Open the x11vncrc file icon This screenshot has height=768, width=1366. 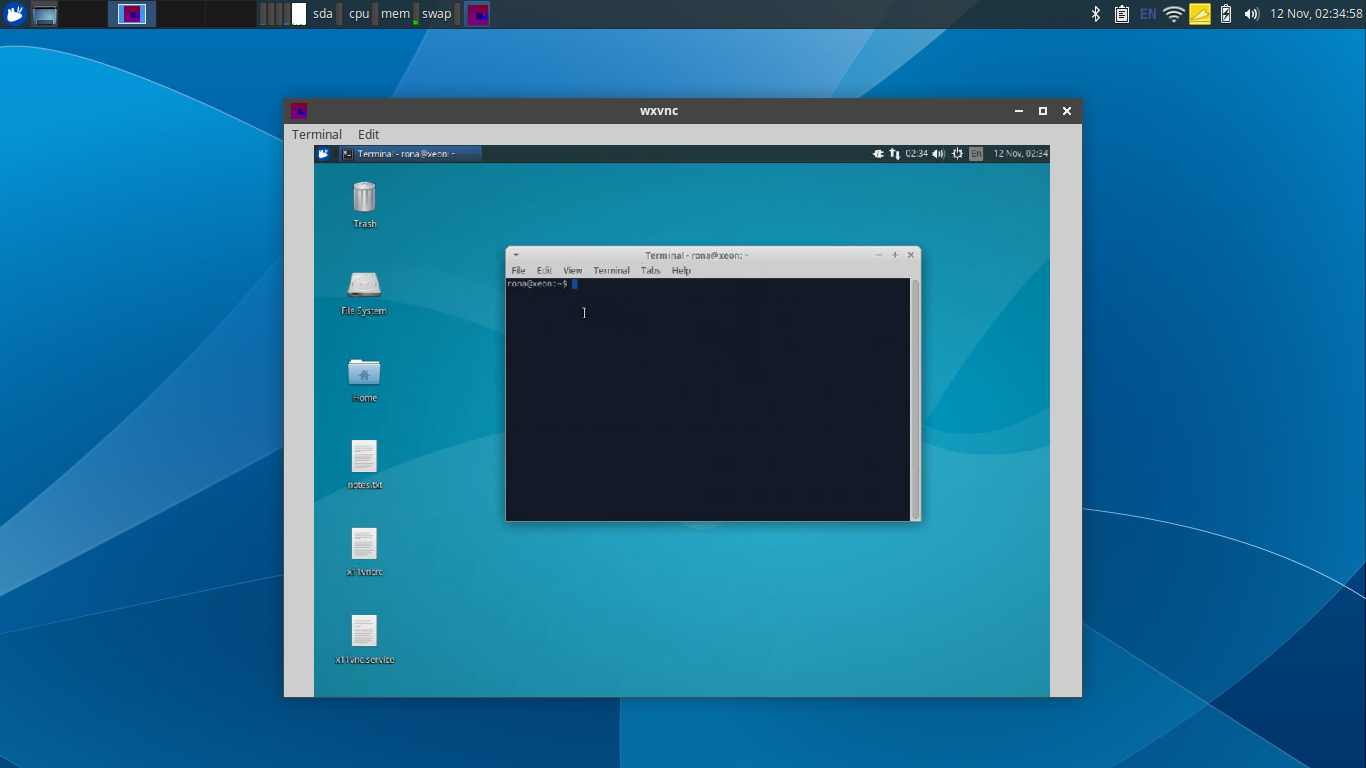click(x=363, y=545)
